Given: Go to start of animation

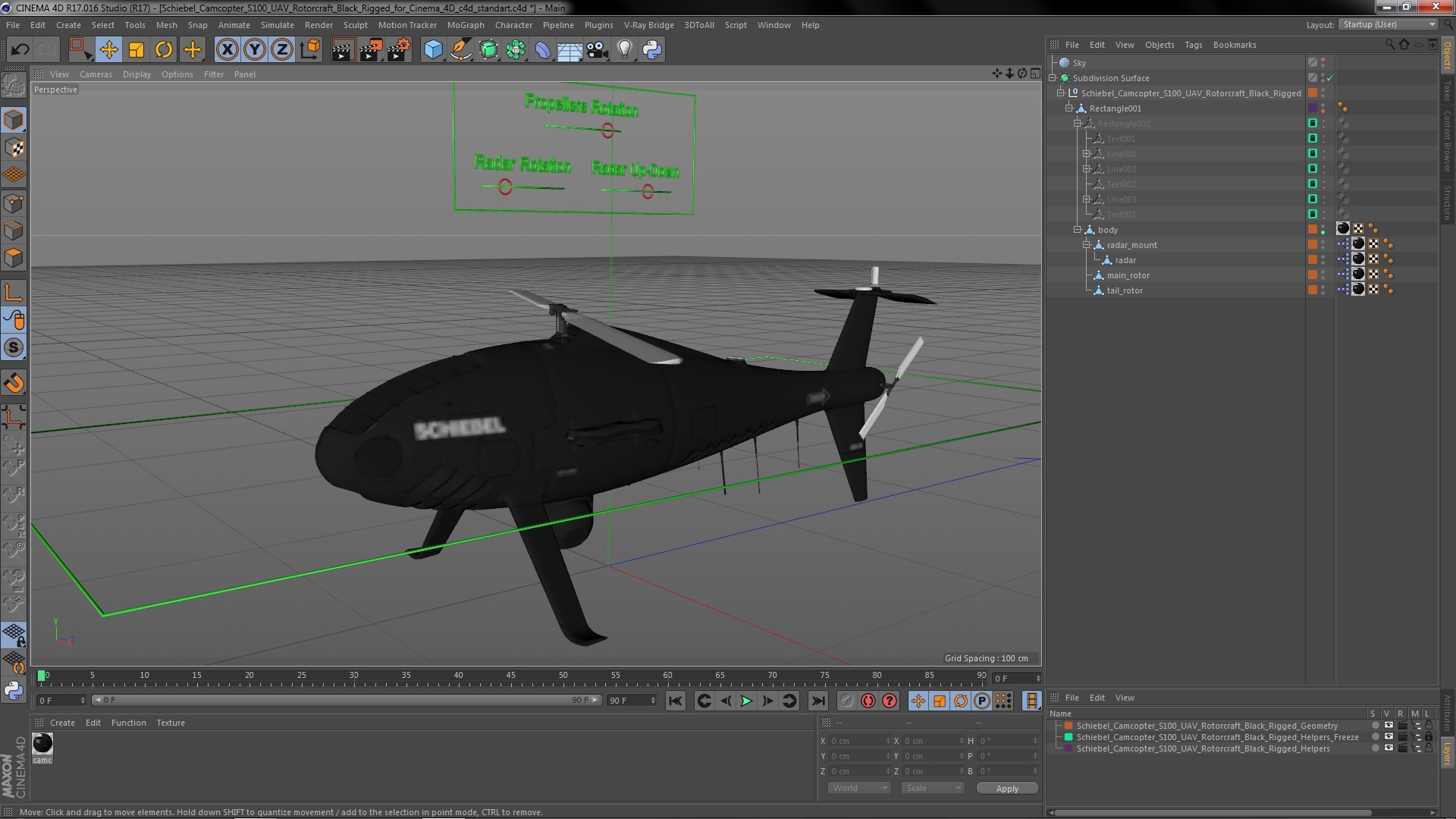Looking at the screenshot, I should 675,701.
